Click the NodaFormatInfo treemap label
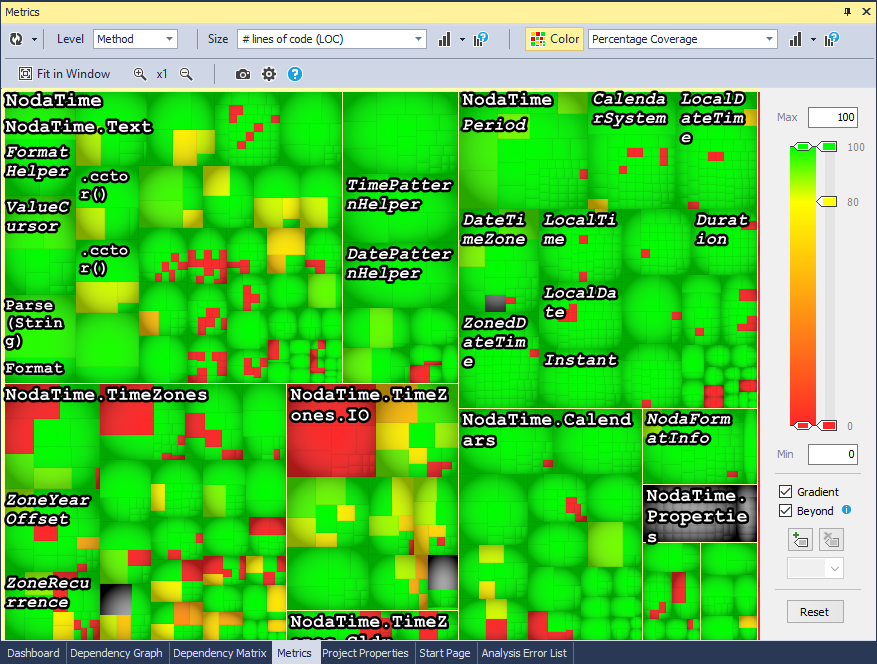Image resolution: width=877 pixels, height=664 pixels. (x=689, y=428)
